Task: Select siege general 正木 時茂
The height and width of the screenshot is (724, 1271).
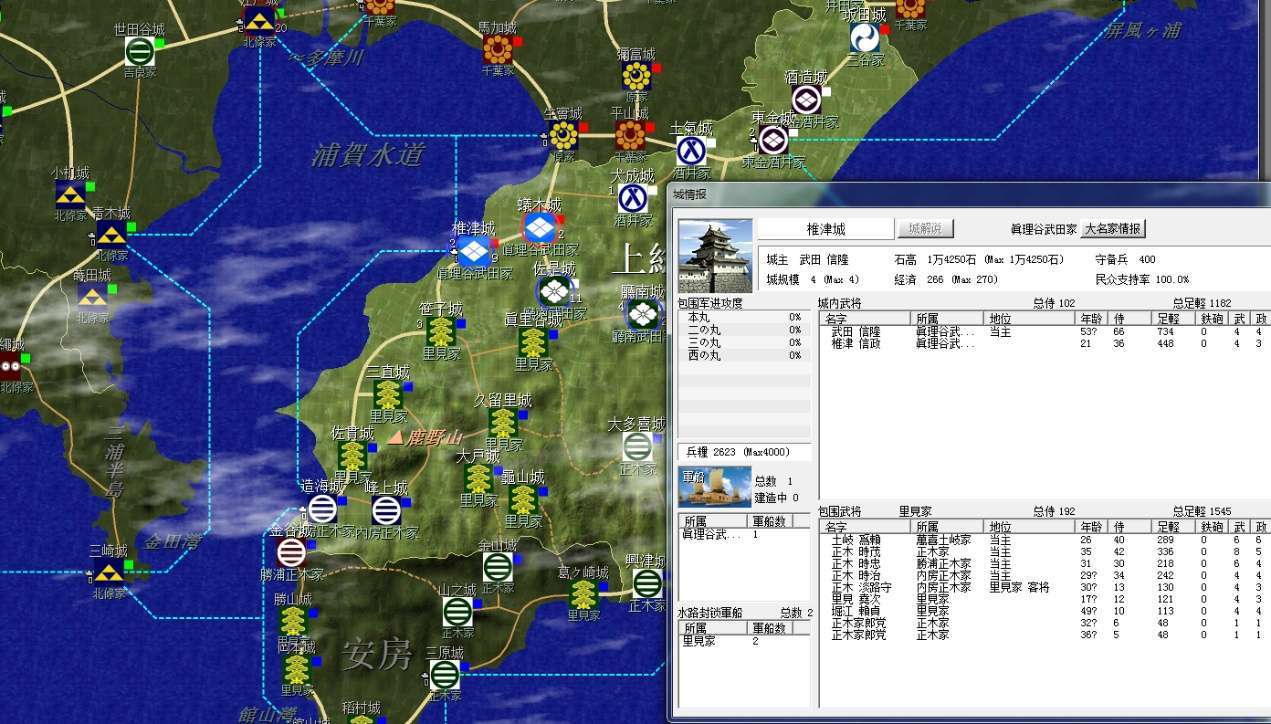Action: tap(1044, 552)
